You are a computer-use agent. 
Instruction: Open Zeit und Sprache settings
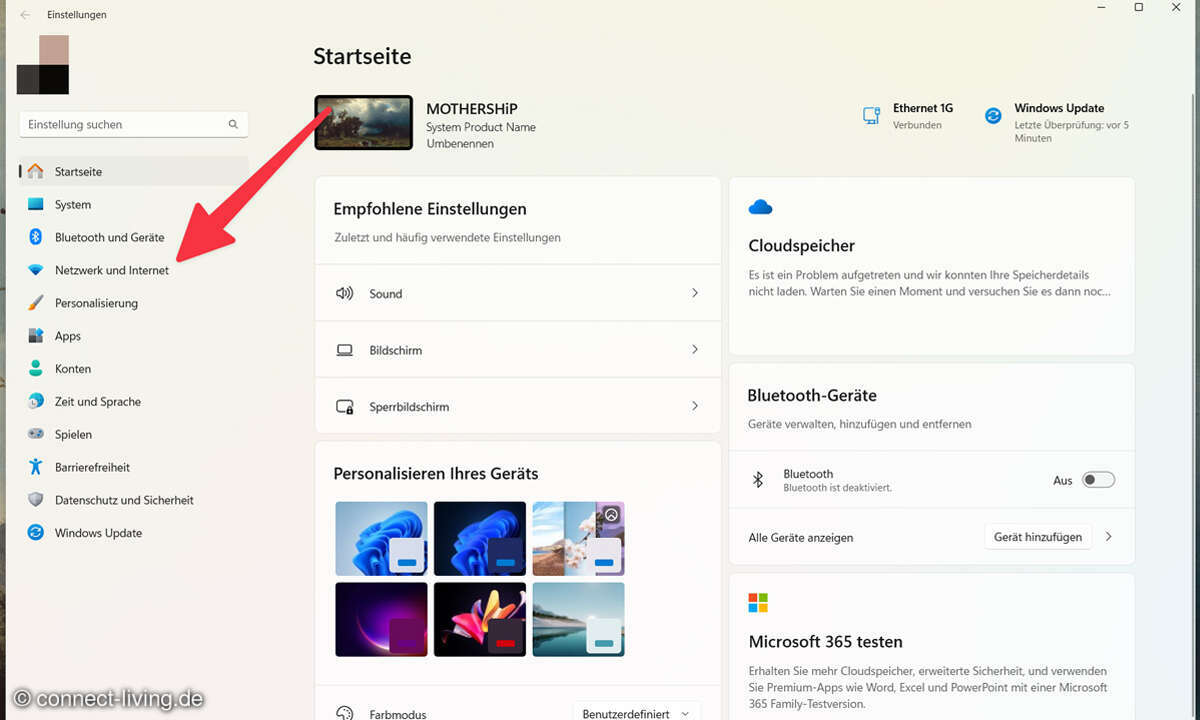click(x=134, y=401)
